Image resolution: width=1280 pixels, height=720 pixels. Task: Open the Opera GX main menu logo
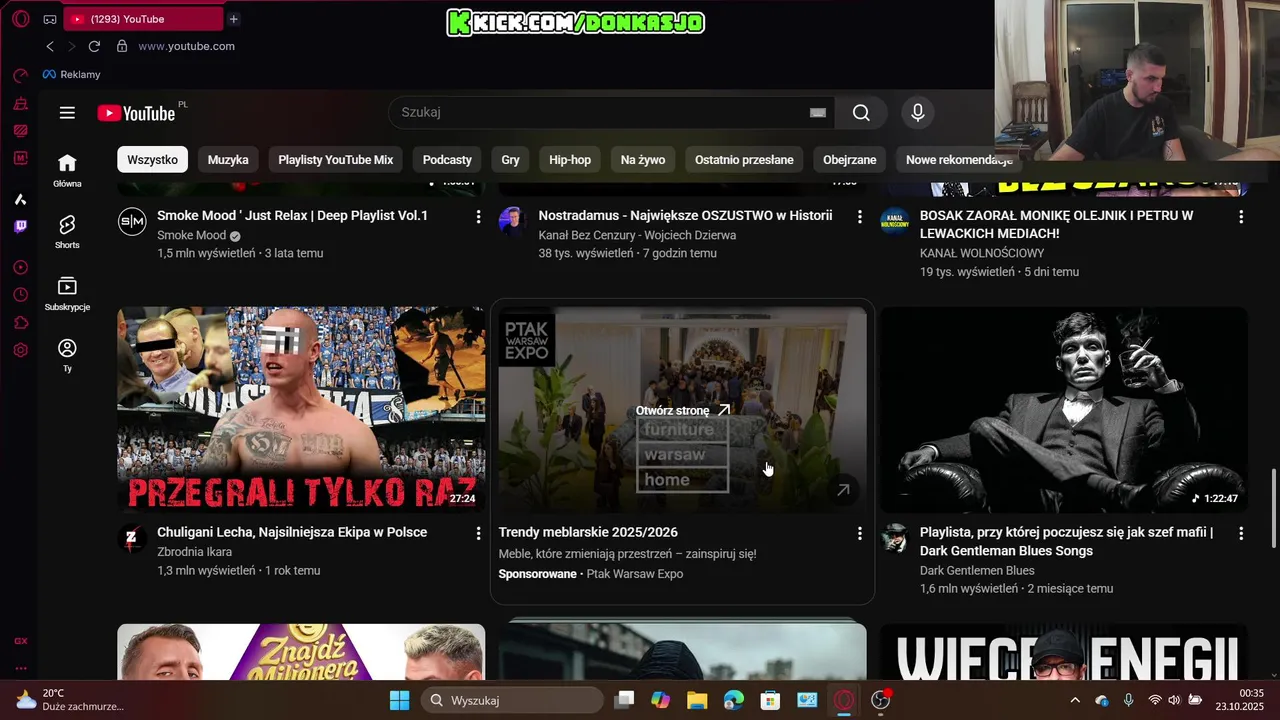pos(20,19)
